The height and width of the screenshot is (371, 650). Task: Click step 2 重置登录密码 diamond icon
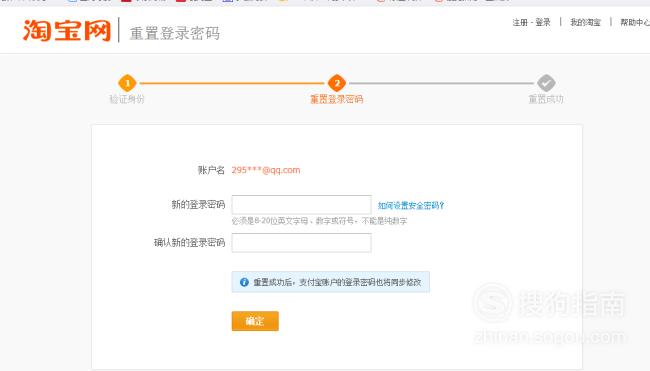[x=337, y=83]
